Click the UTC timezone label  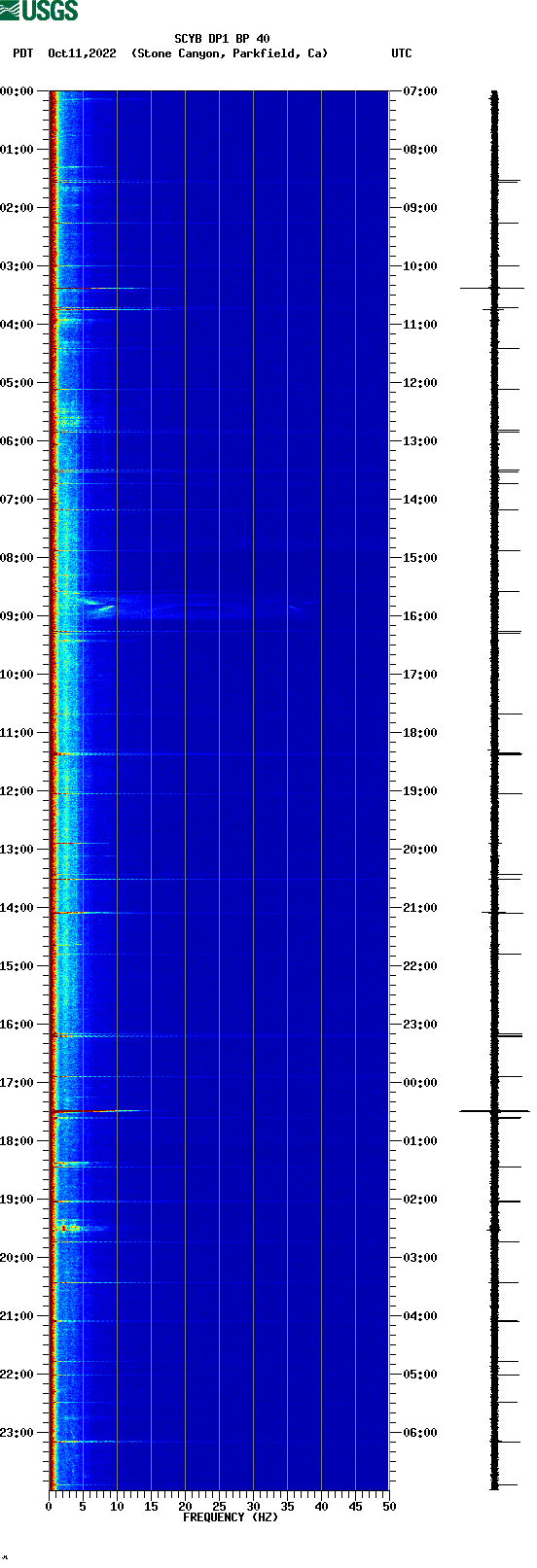click(x=402, y=53)
